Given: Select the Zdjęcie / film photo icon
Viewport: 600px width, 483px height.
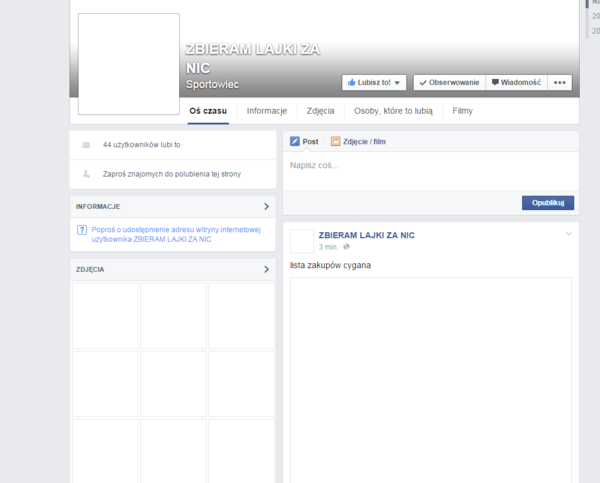Looking at the screenshot, I should 336,142.
